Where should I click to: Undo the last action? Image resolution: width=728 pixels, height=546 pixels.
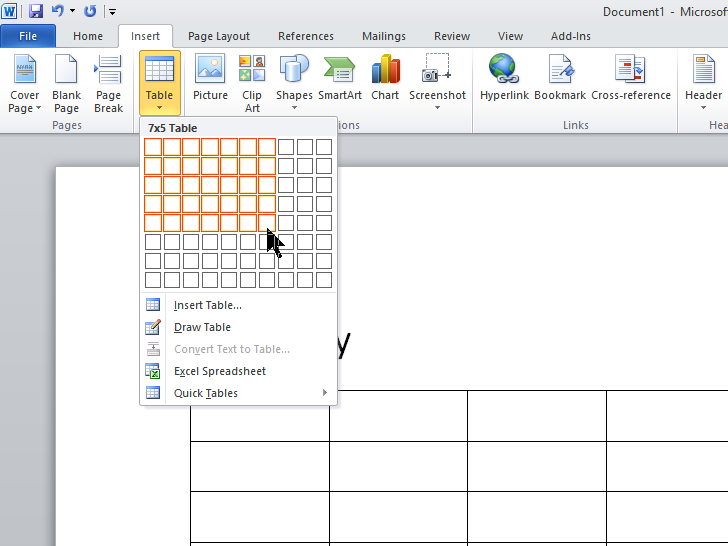[58, 11]
